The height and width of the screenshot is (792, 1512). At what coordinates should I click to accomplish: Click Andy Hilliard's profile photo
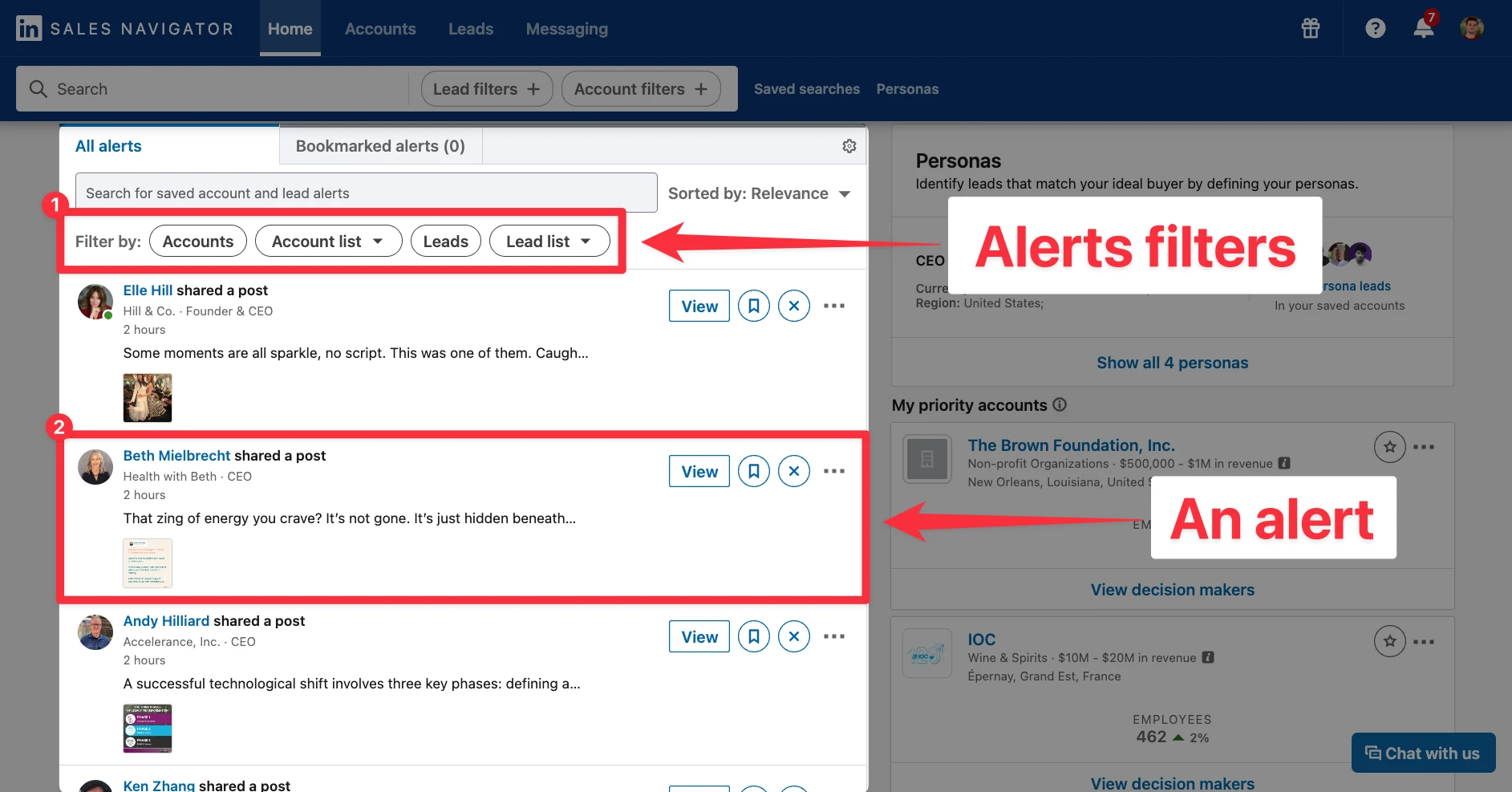point(95,632)
